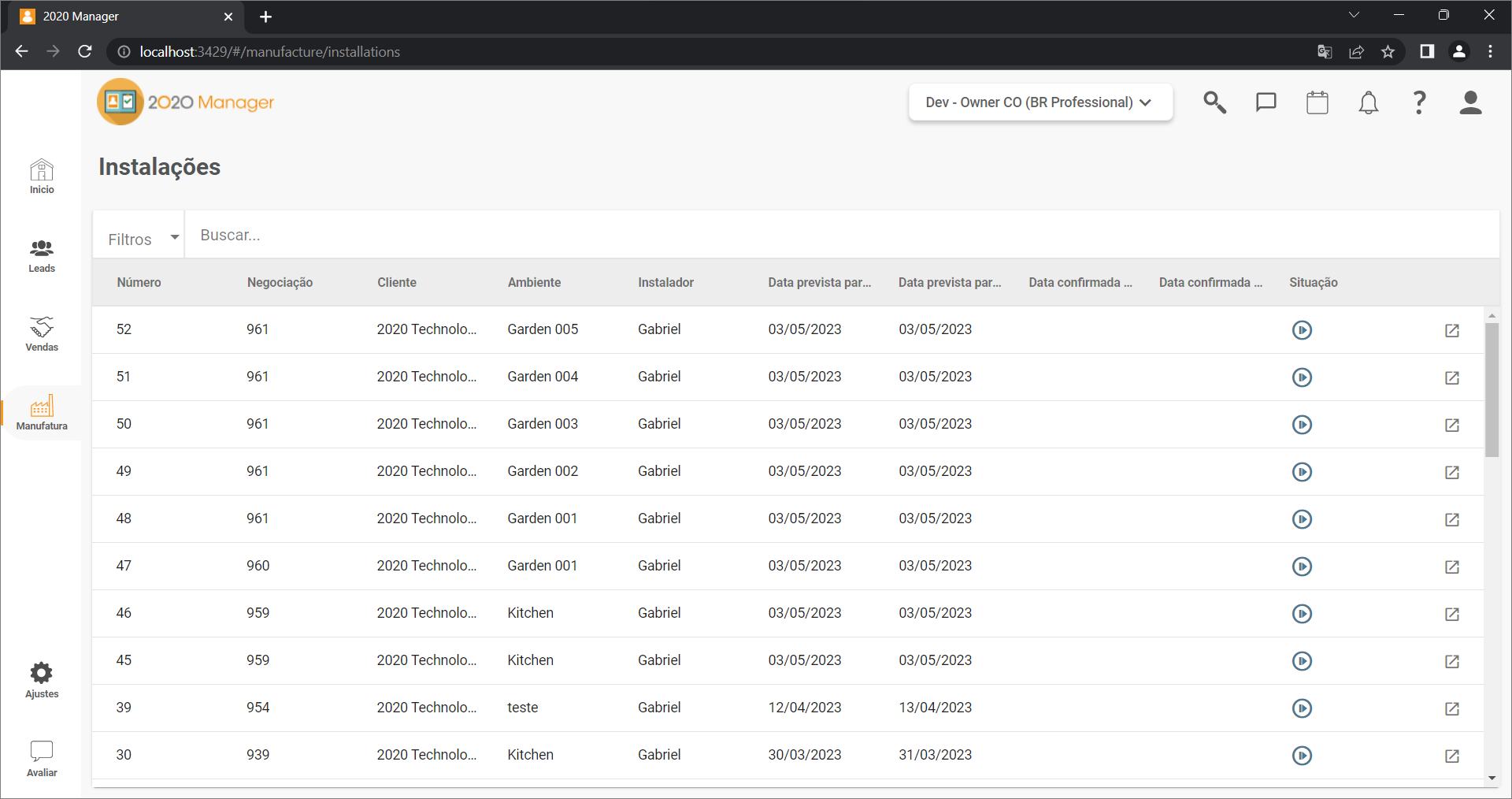Sort by Situação column header

[1313, 282]
